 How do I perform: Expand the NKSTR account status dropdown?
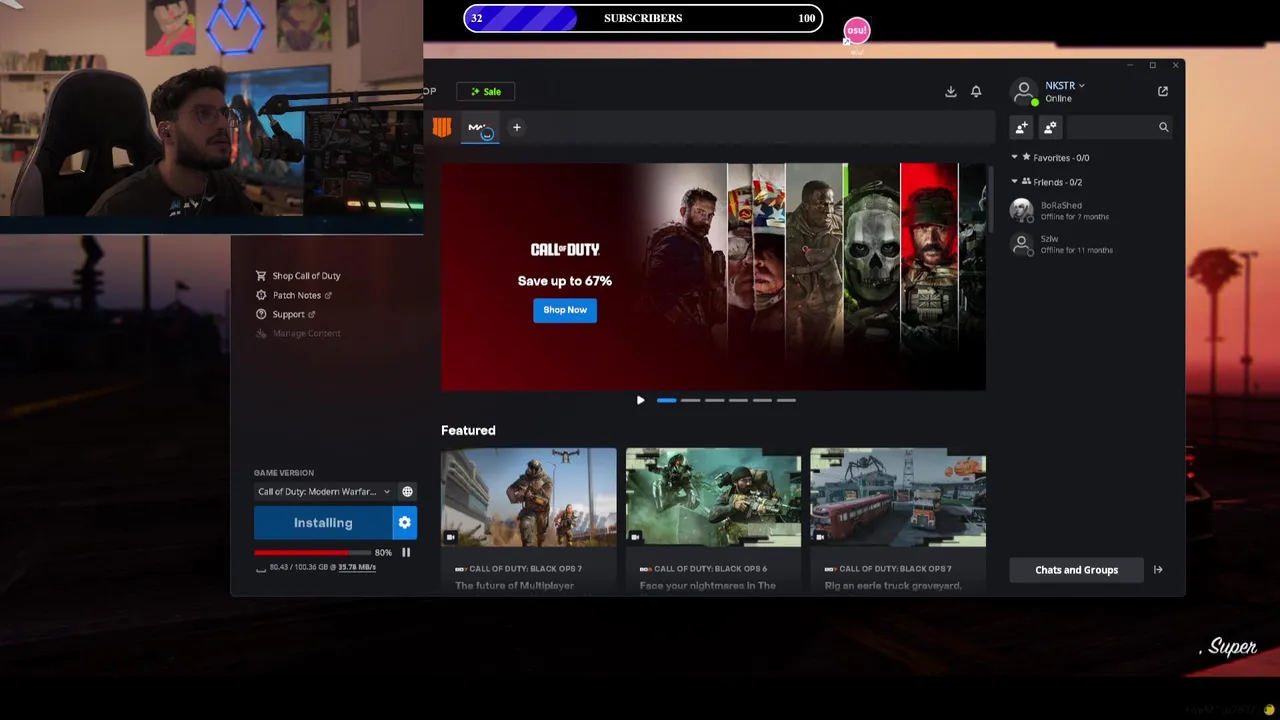coord(1065,86)
